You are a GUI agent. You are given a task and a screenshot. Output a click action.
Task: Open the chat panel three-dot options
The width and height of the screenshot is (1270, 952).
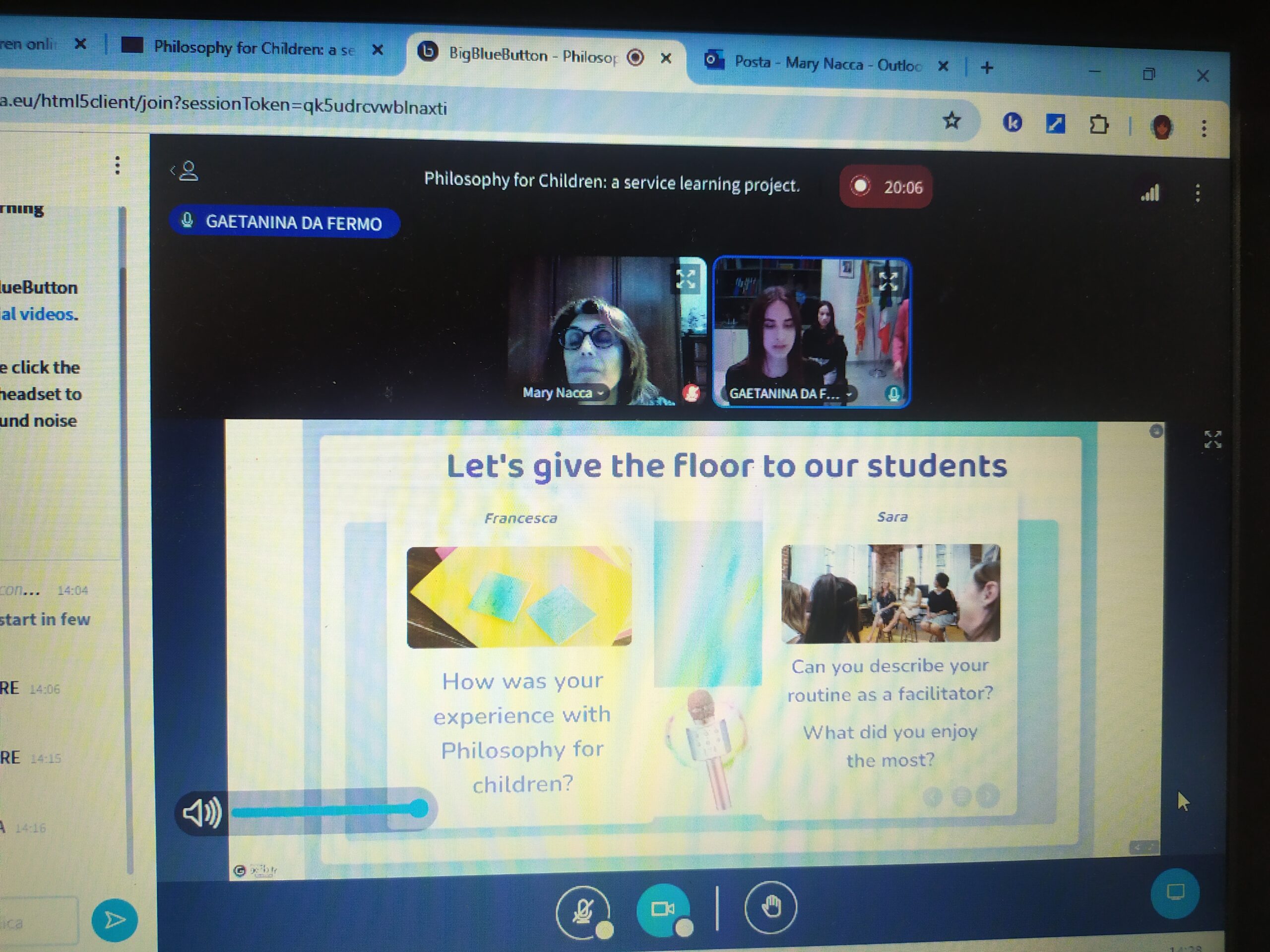[117, 165]
